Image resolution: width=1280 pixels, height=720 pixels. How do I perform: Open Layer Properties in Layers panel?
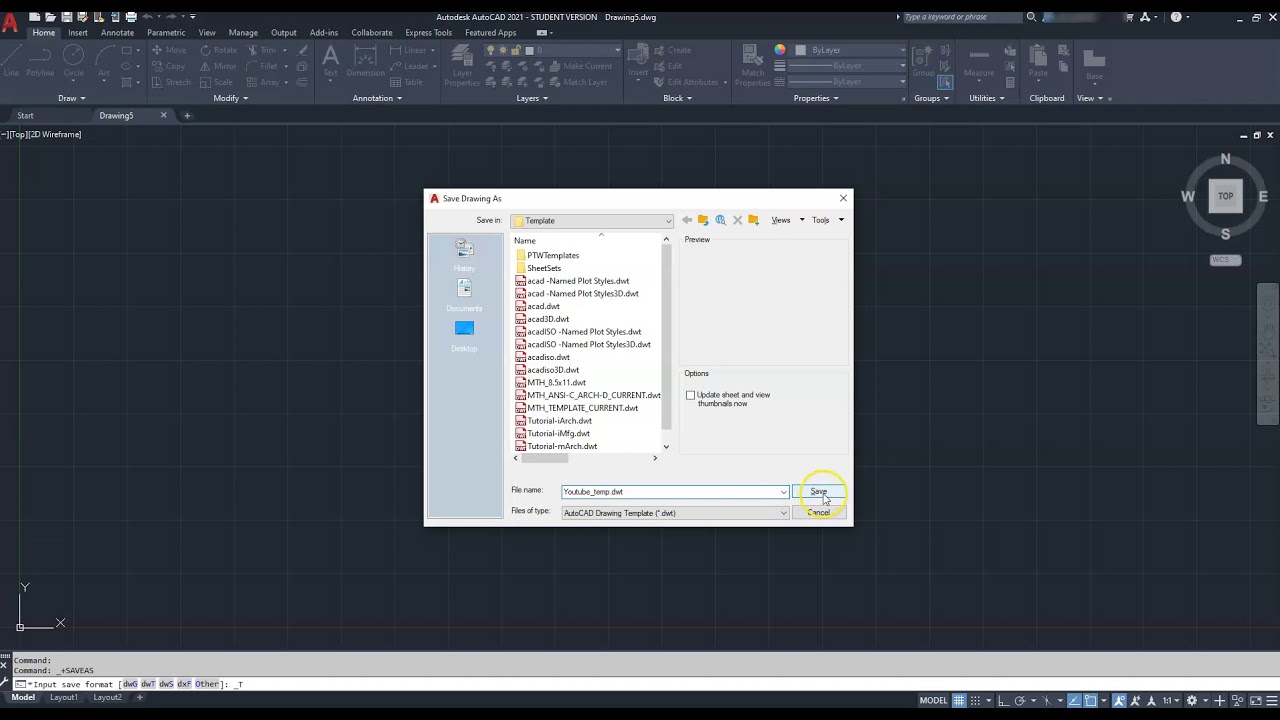coord(462,66)
